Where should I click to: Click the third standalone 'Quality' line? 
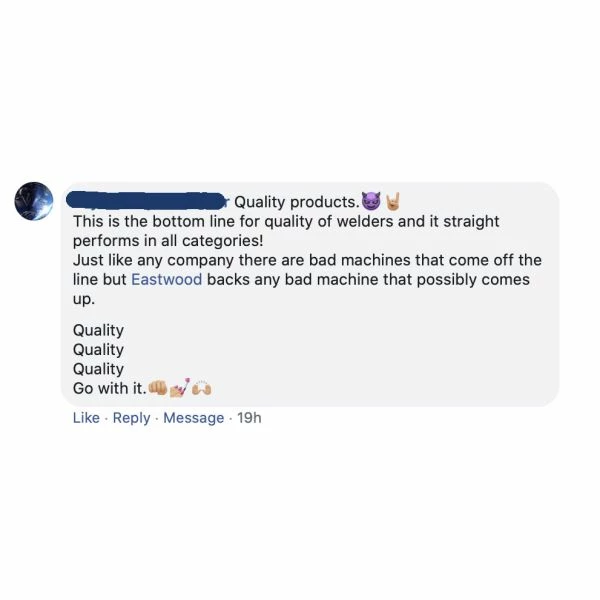98,369
